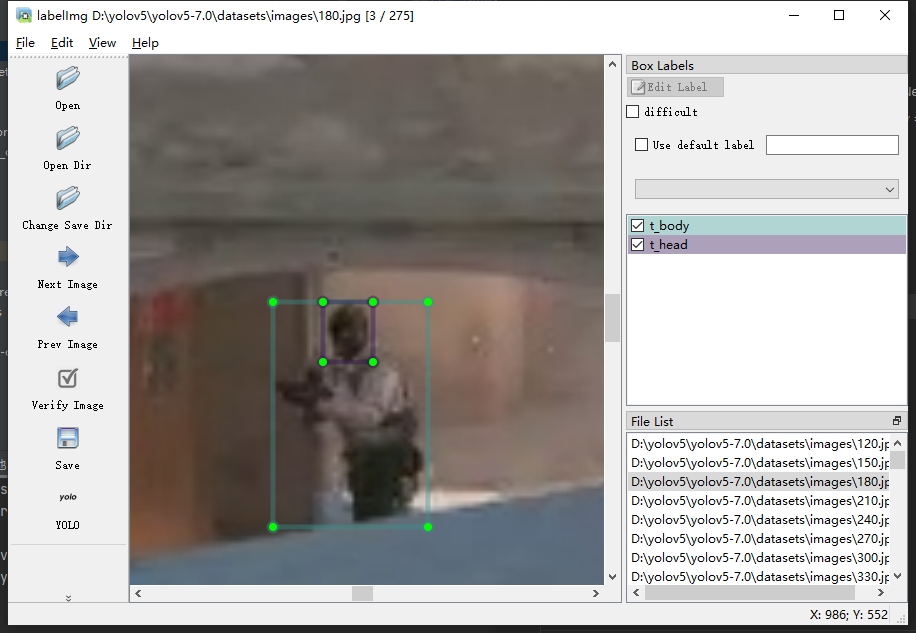Select 180.jpg in File List
Screen dimensions: 916x633
759,482
